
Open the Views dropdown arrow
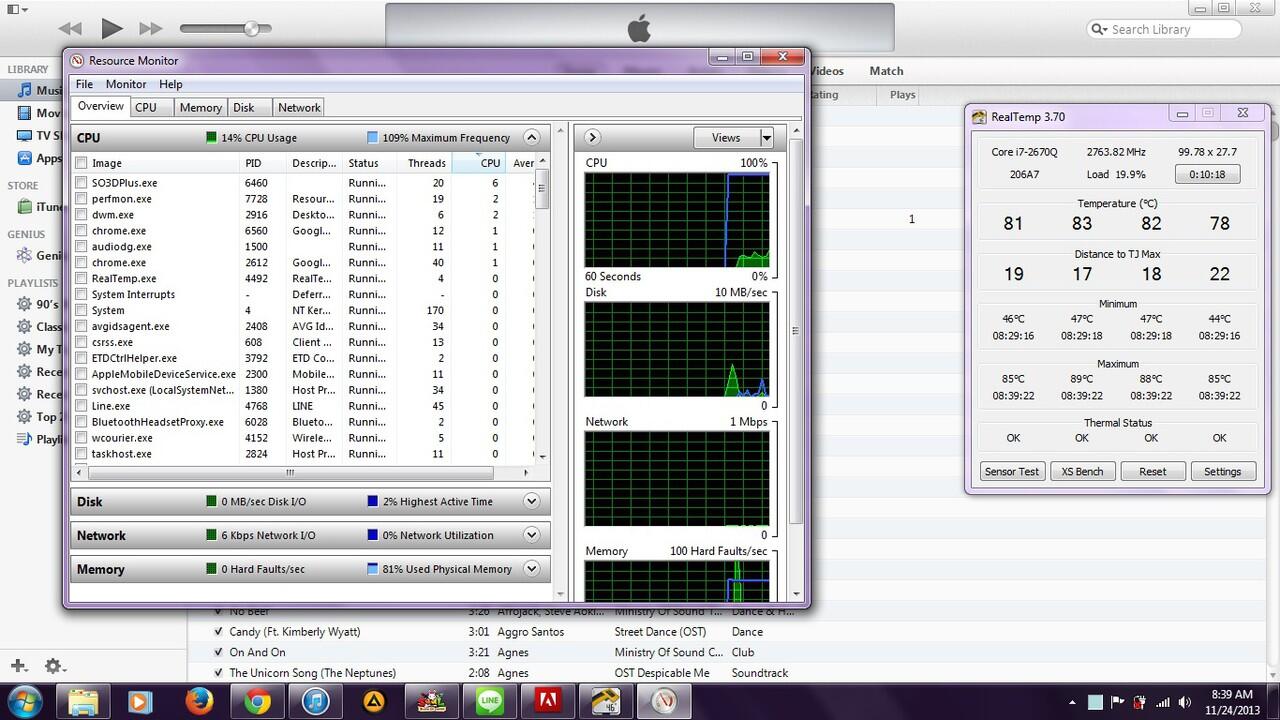tap(767, 138)
